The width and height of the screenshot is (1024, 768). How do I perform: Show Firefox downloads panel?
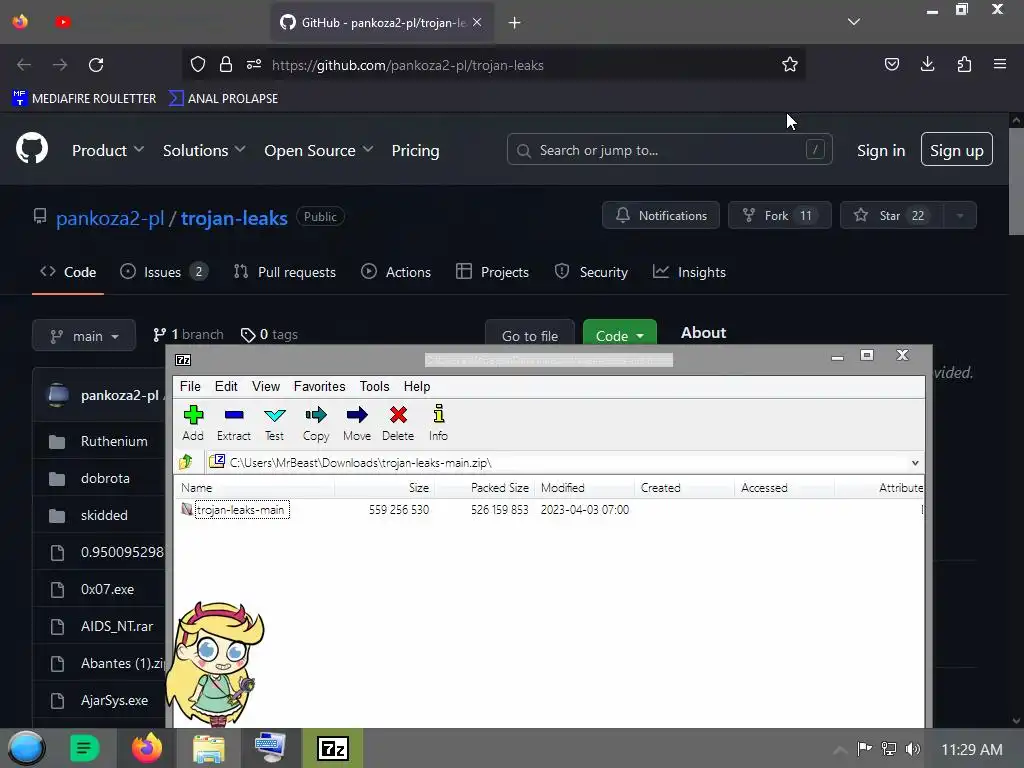[x=927, y=64]
